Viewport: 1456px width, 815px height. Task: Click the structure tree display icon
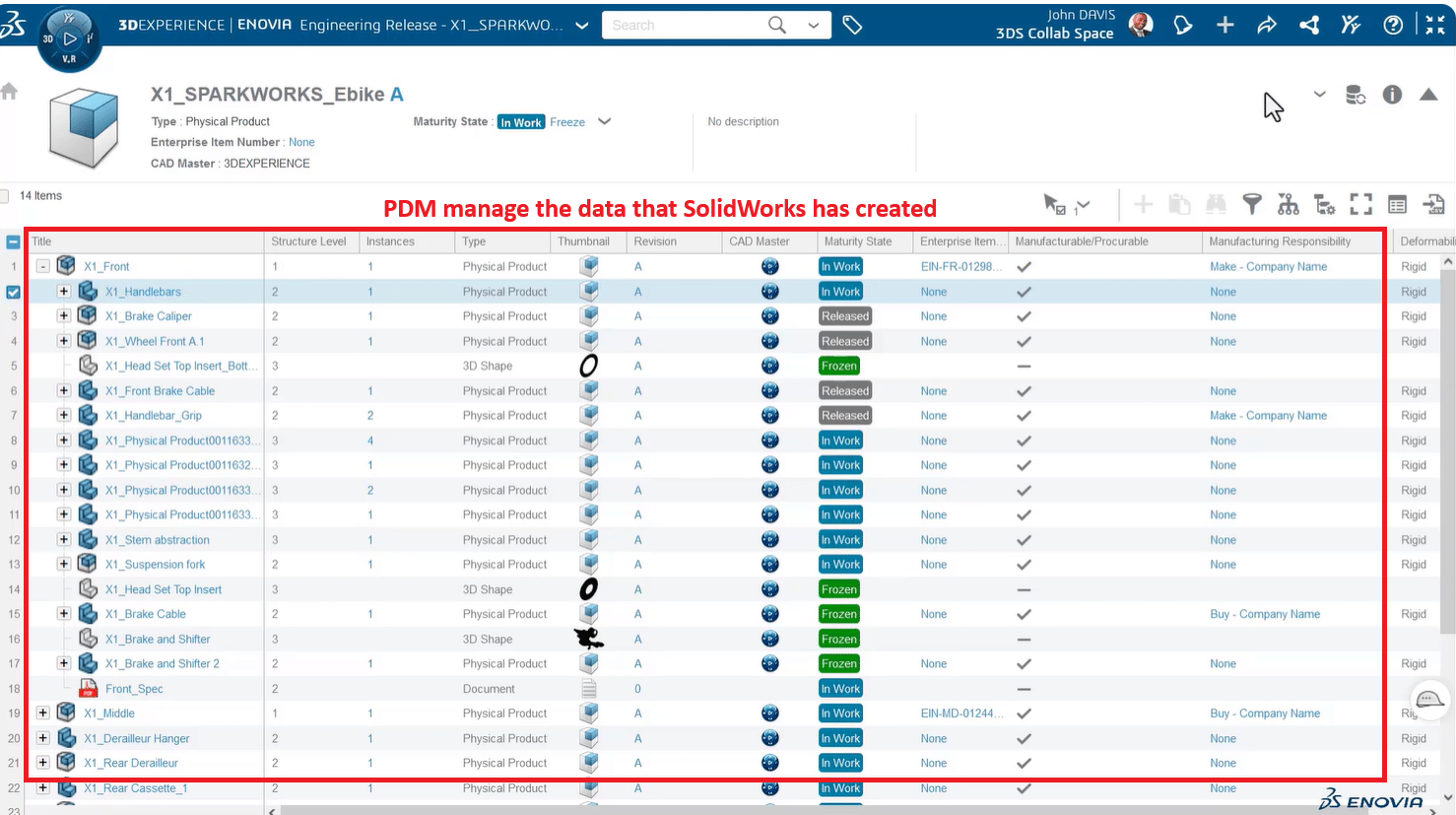pos(1289,204)
